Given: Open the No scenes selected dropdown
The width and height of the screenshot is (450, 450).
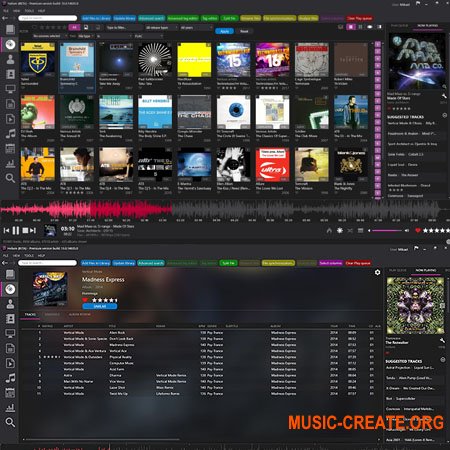Looking at the screenshot, I should click(50, 36).
